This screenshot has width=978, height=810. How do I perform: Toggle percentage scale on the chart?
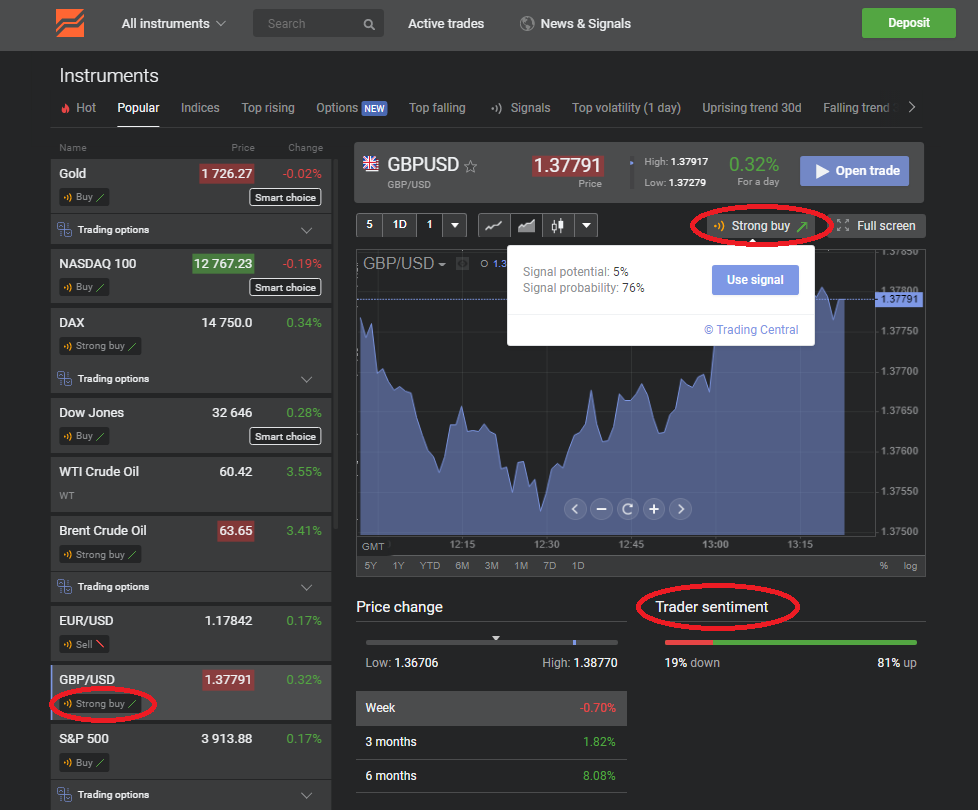point(884,566)
